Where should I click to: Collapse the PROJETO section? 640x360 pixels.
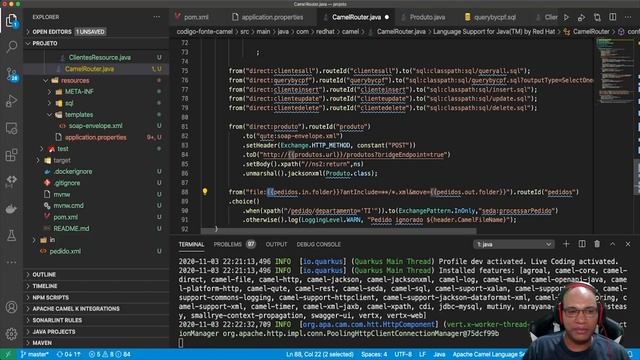point(96,43)
